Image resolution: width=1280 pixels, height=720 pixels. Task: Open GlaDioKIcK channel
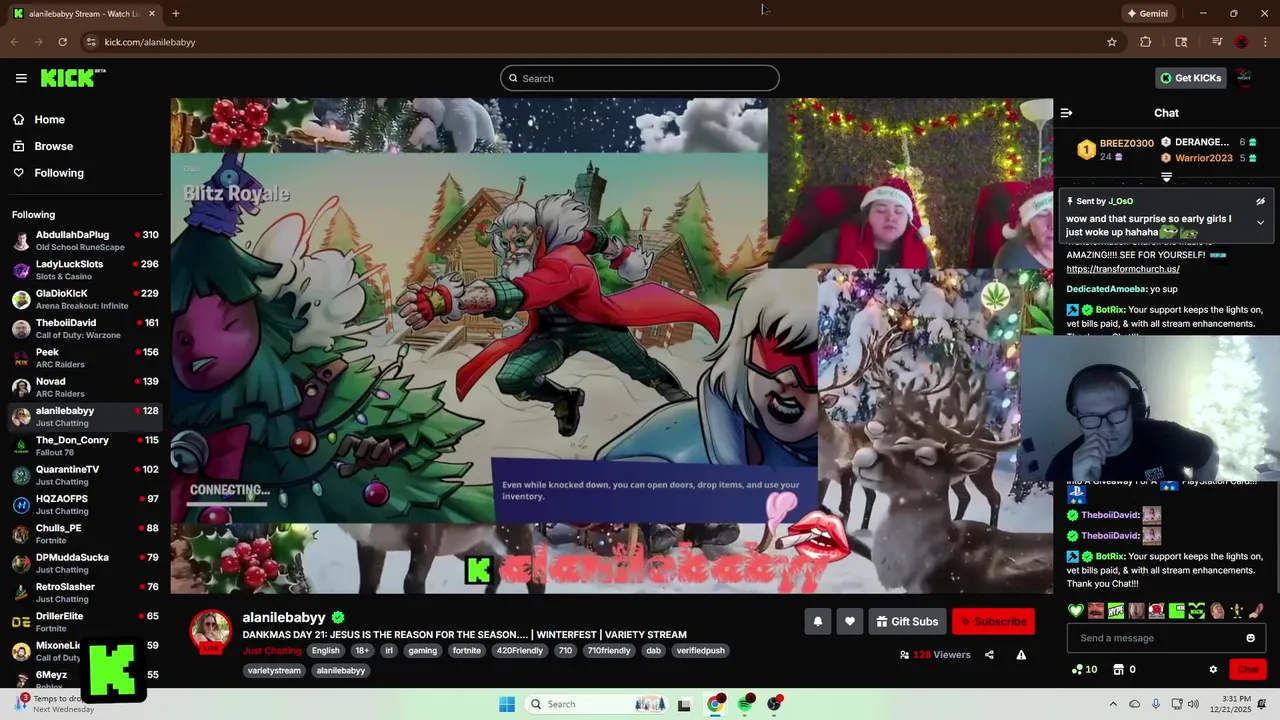pyautogui.click(x=86, y=299)
